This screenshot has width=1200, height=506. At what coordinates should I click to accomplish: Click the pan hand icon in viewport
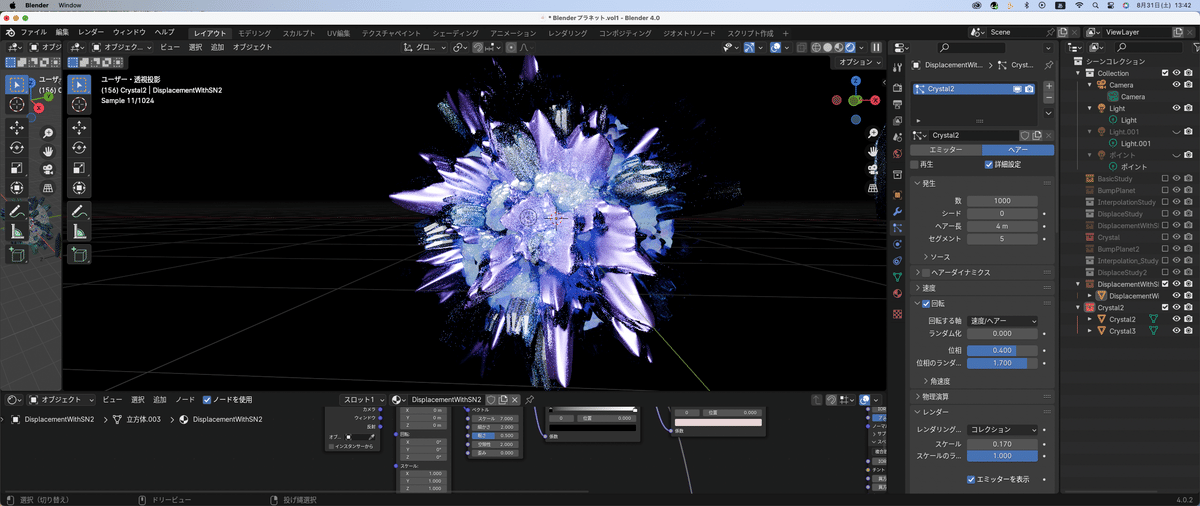point(873,151)
